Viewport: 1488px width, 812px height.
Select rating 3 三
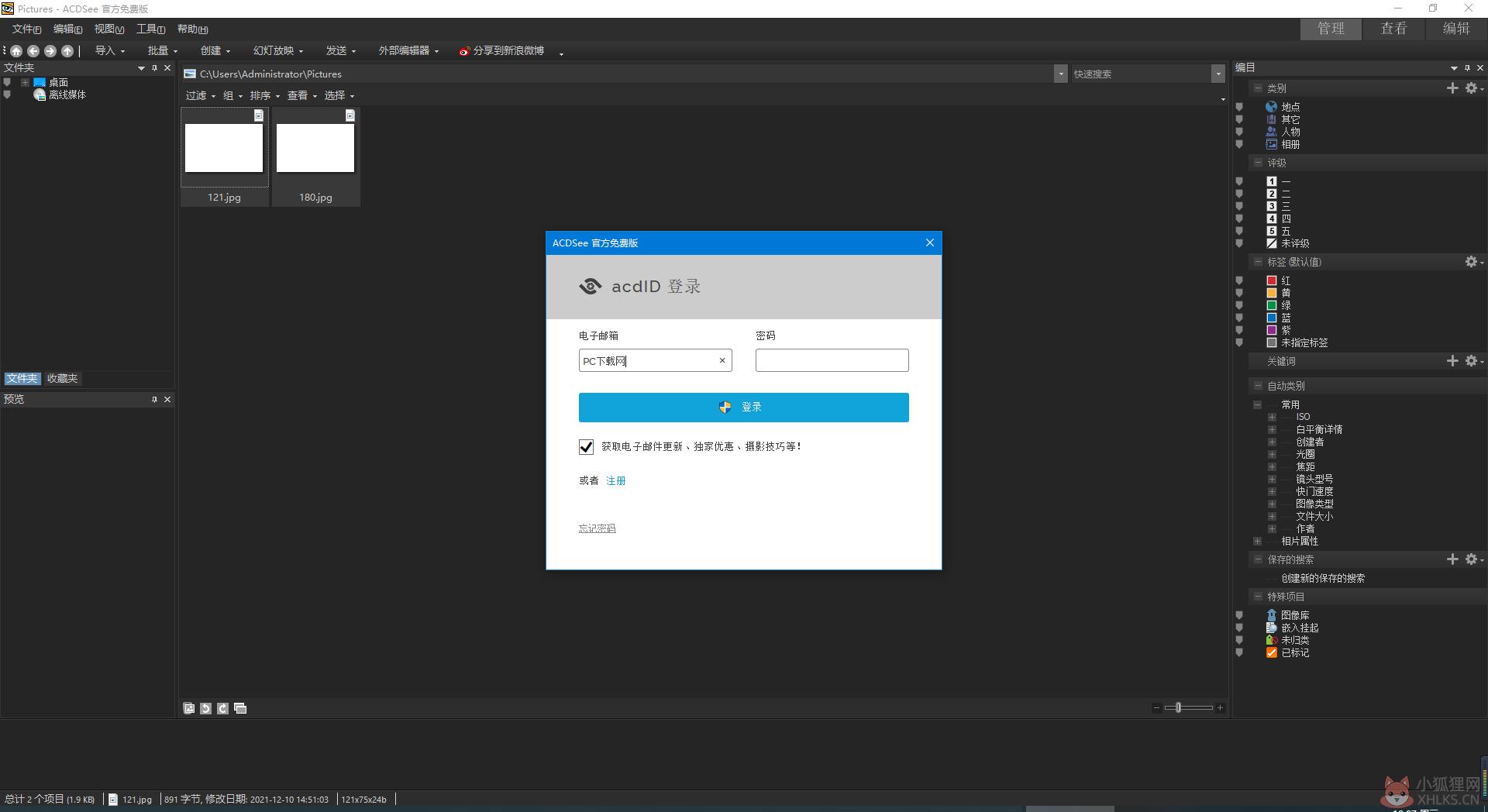point(1279,206)
